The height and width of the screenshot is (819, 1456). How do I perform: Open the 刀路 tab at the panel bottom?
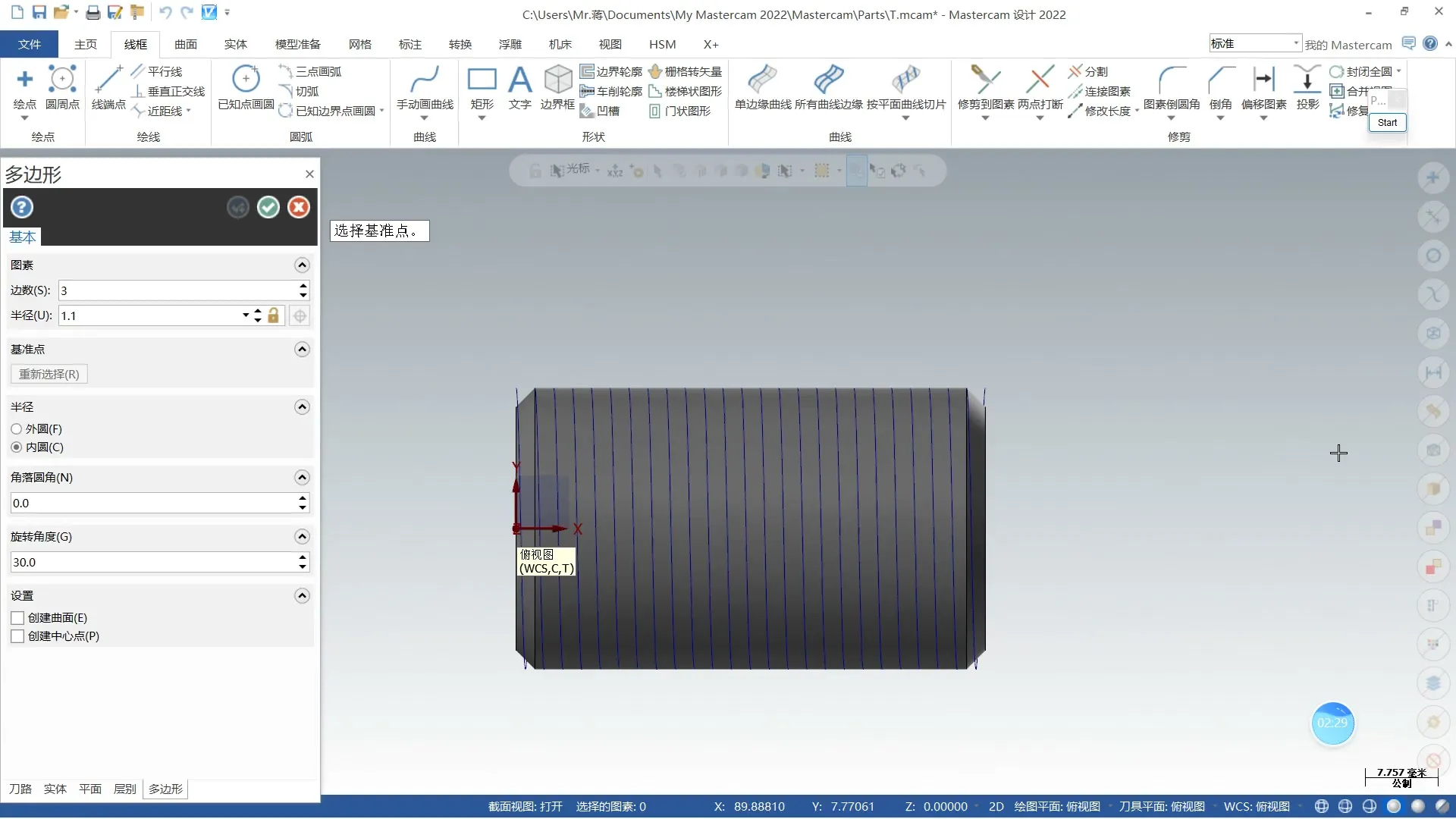click(20, 789)
